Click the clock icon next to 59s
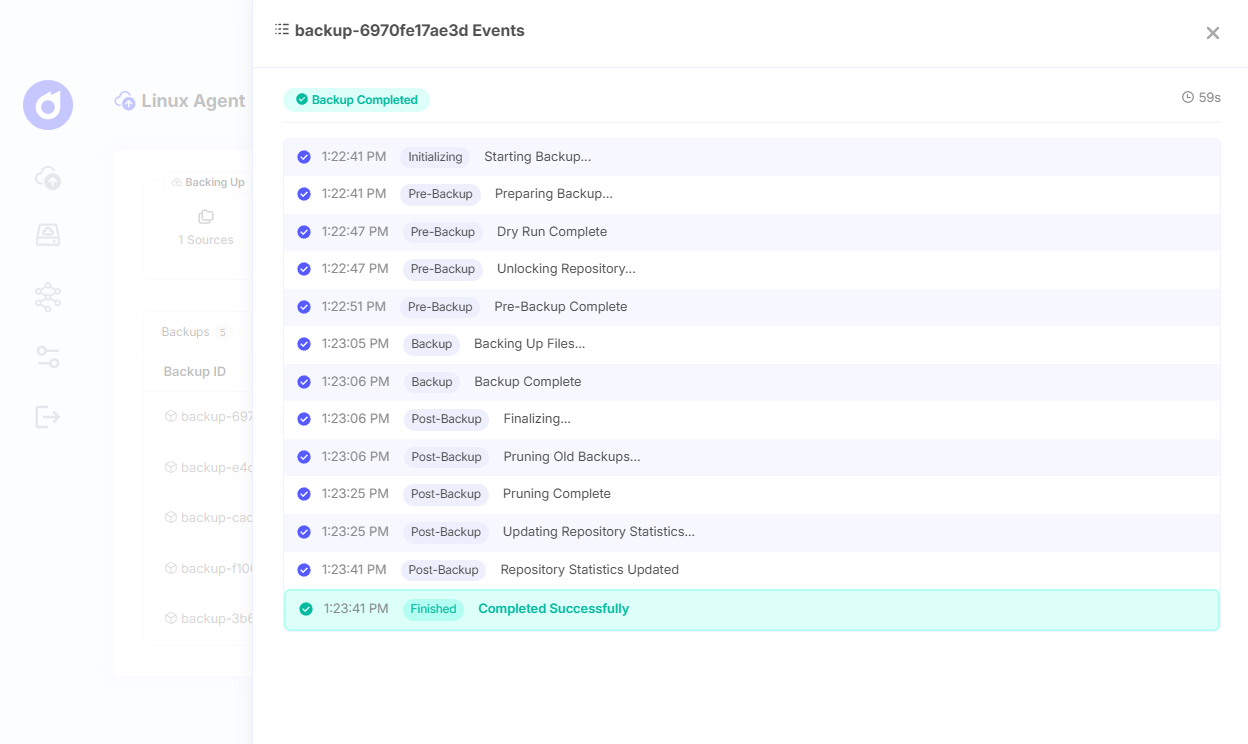The image size is (1248, 744). (x=1188, y=98)
